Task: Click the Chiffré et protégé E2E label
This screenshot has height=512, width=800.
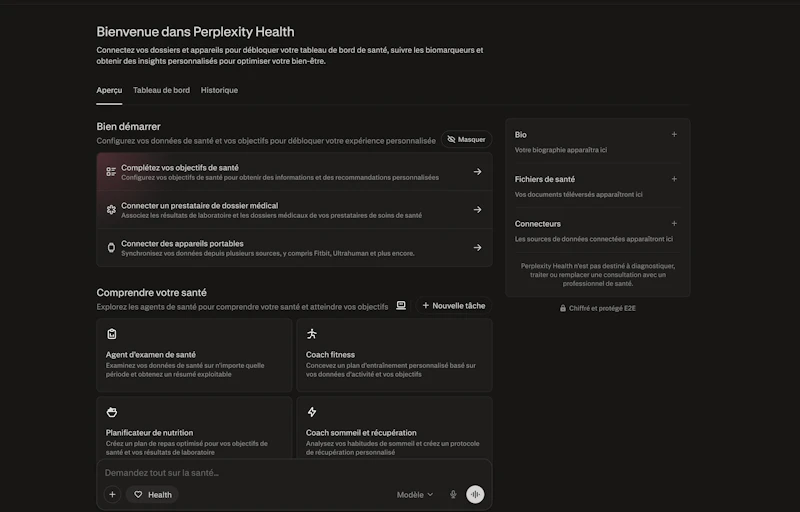Action: click(602, 308)
